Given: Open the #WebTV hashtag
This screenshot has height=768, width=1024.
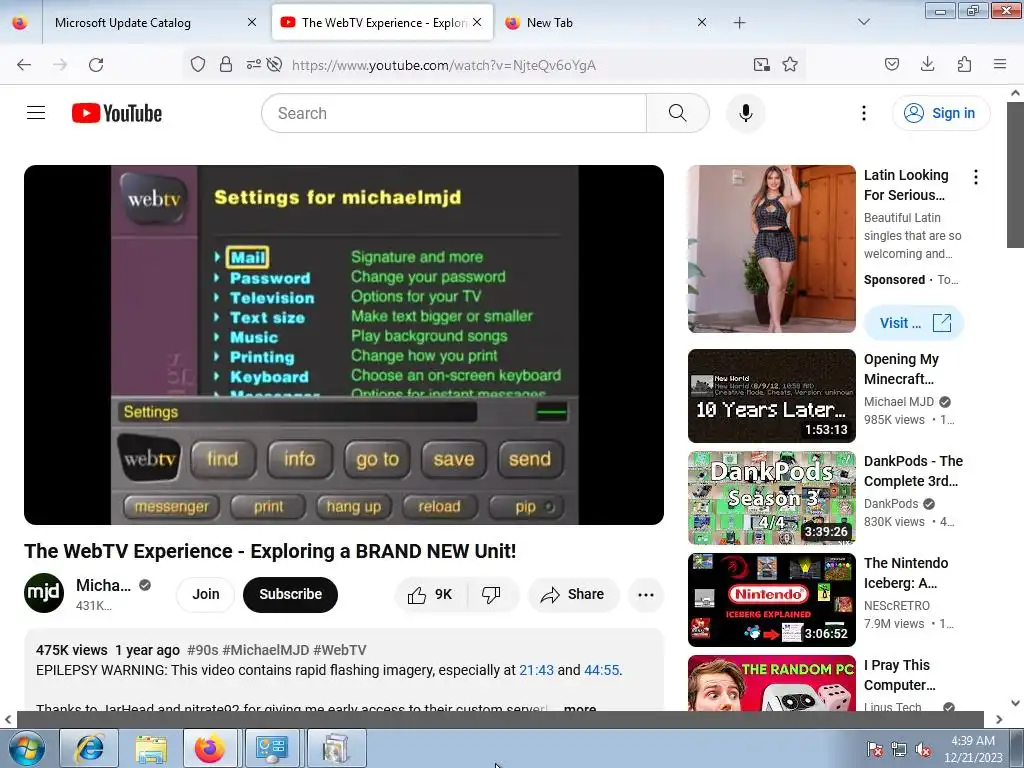Looking at the screenshot, I should pos(340,650).
